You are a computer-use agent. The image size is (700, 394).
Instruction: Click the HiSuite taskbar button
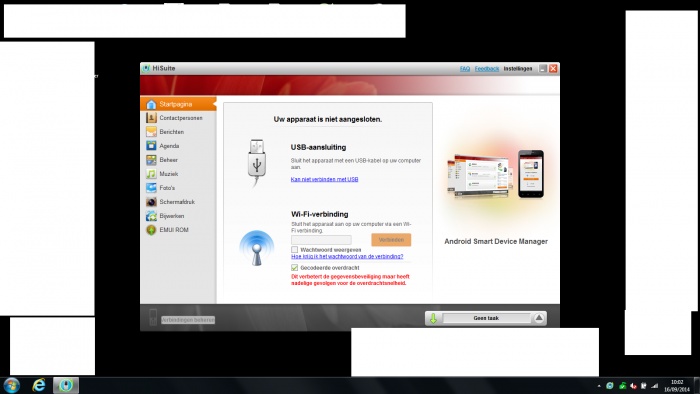click(x=66, y=385)
